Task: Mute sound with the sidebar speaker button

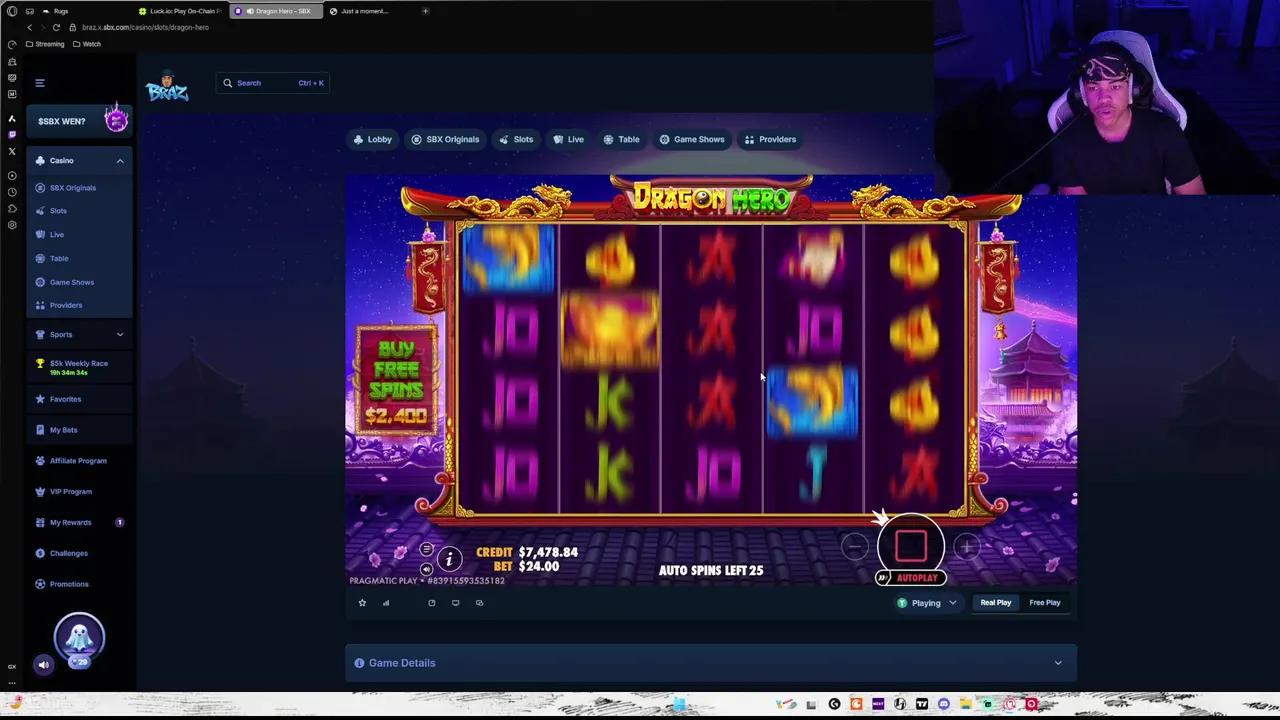Action: pyautogui.click(x=43, y=665)
